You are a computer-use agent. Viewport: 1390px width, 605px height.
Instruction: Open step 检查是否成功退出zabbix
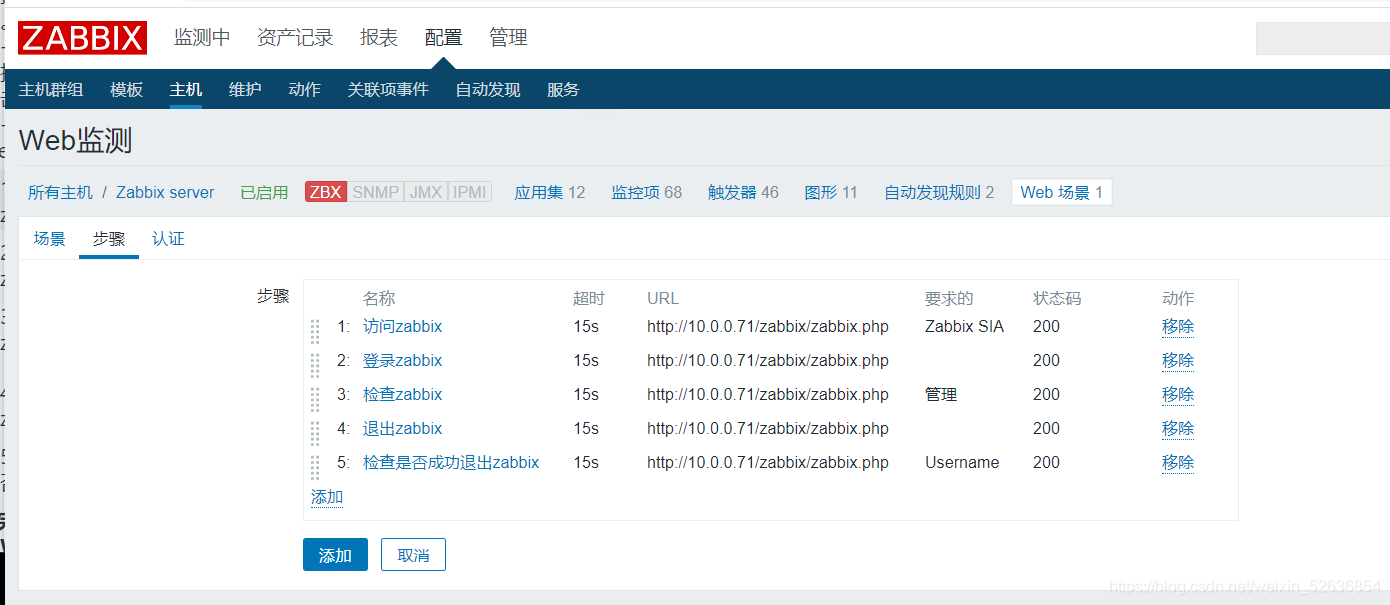[451, 462]
